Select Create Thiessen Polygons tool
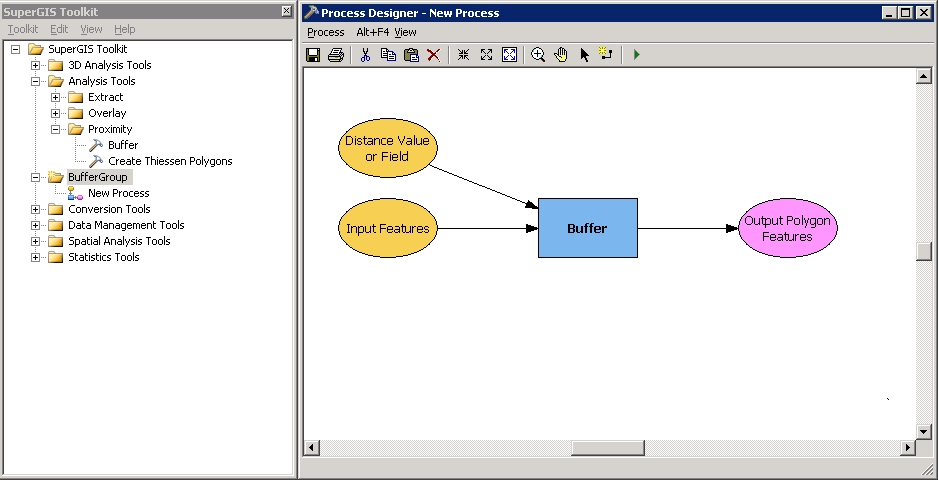The image size is (938, 480). coord(169,161)
